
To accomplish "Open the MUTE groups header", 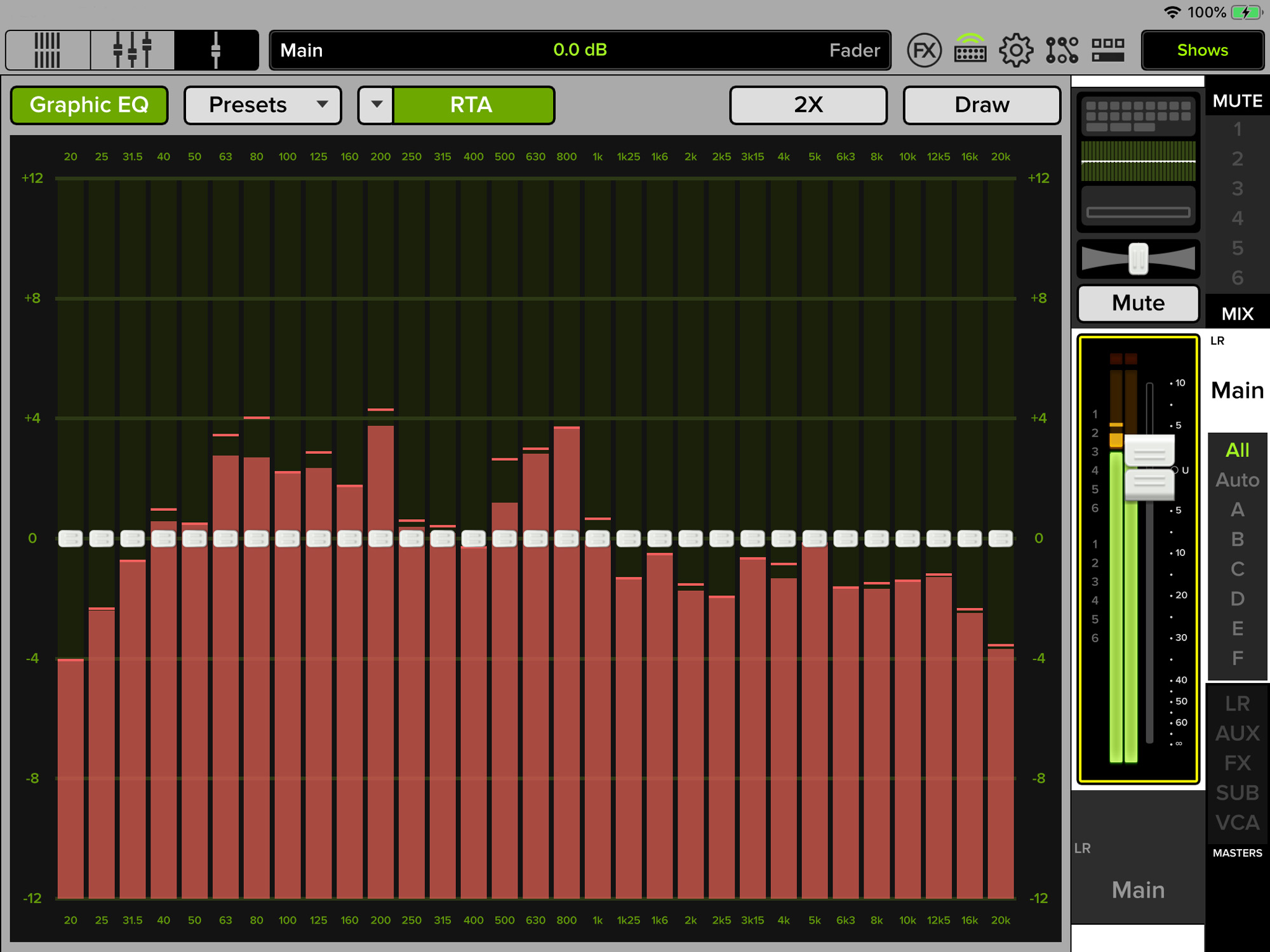I will (1237, 101).
